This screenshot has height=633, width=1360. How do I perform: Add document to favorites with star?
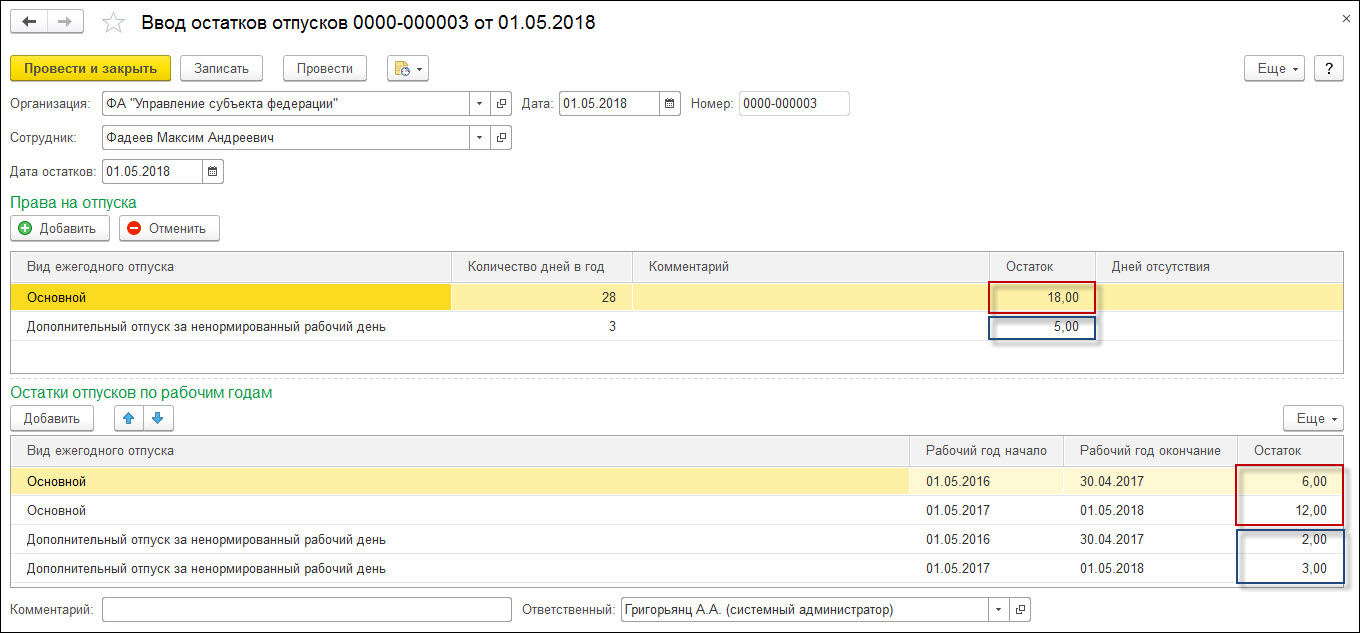pos(114,22)
